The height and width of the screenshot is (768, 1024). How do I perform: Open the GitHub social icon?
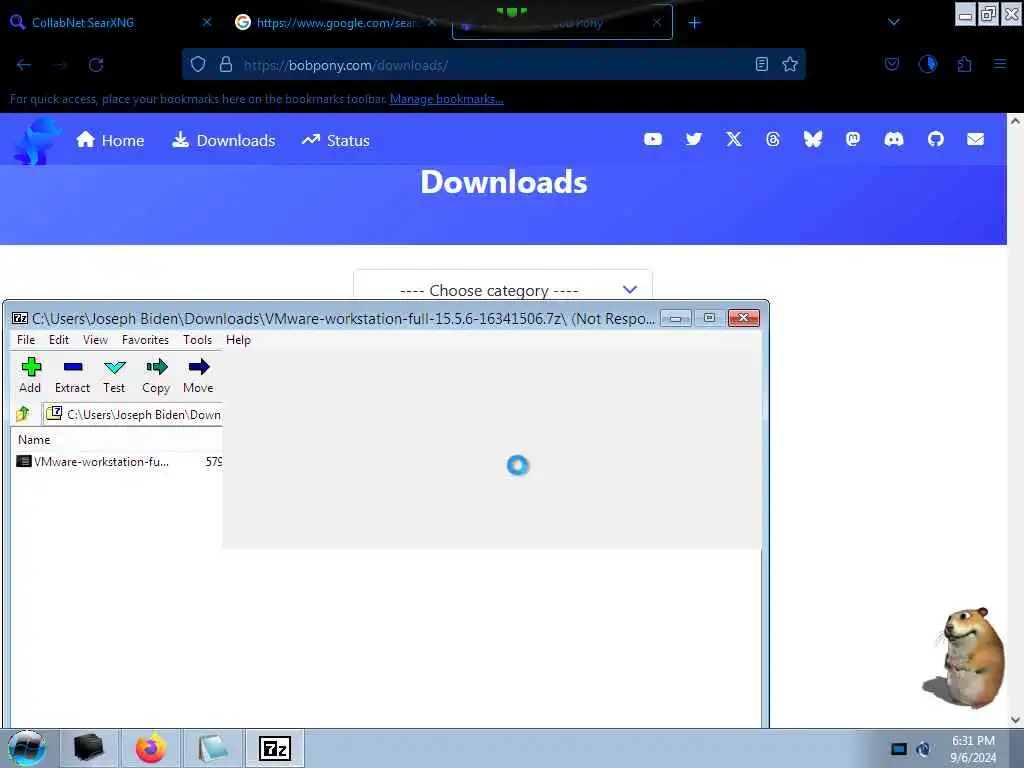tap(936, 139)
